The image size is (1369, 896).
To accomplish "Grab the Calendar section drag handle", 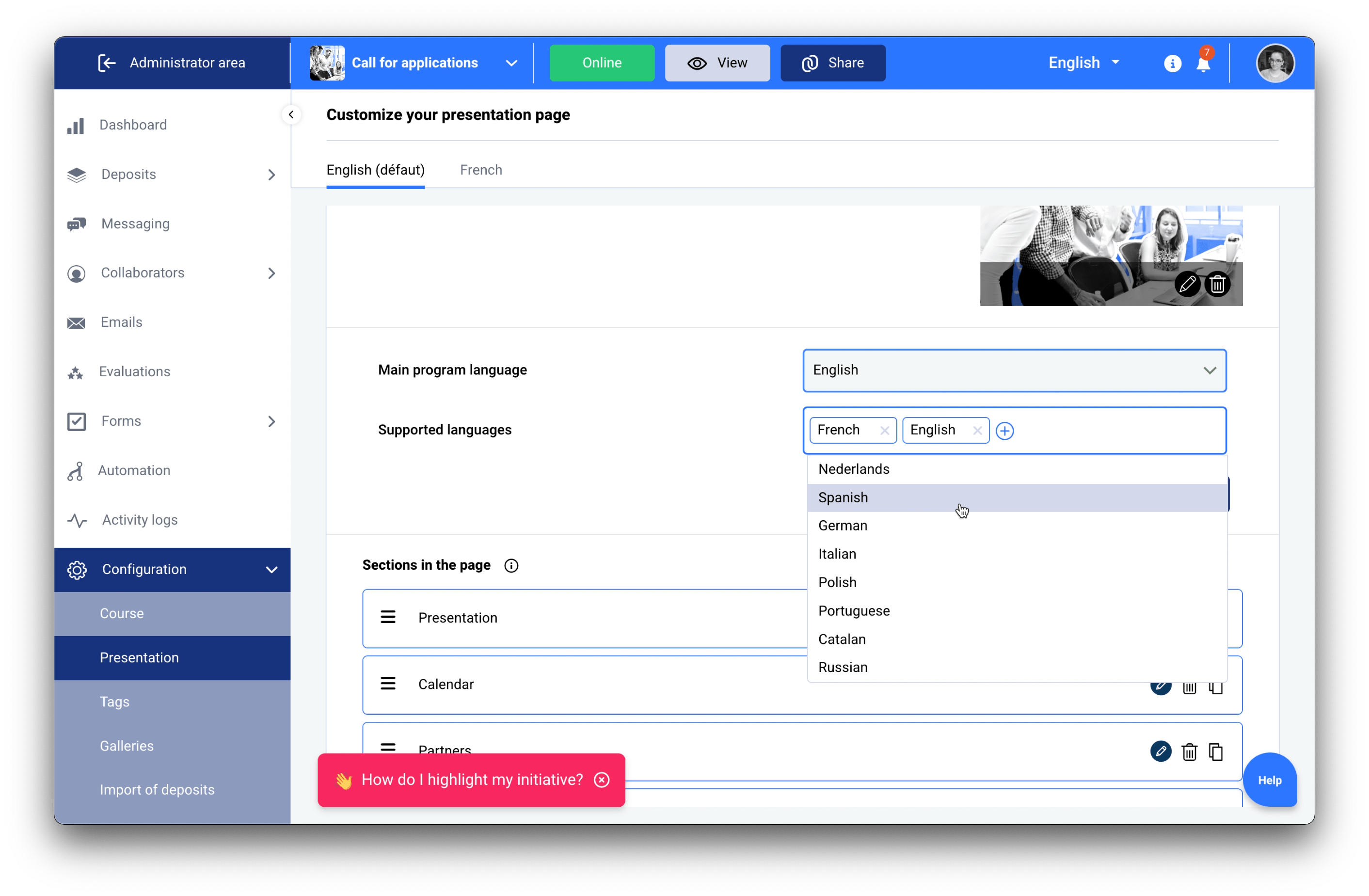I will pyautogui.click(x=388, y=684).
